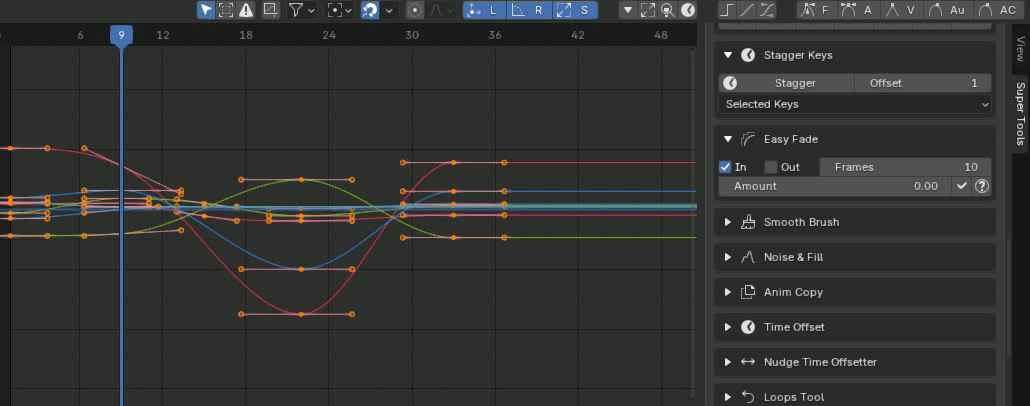Set Linear interpolation icon
Image resolution: width=1030 pixels, height=406 pixels.
coord(747,10)
